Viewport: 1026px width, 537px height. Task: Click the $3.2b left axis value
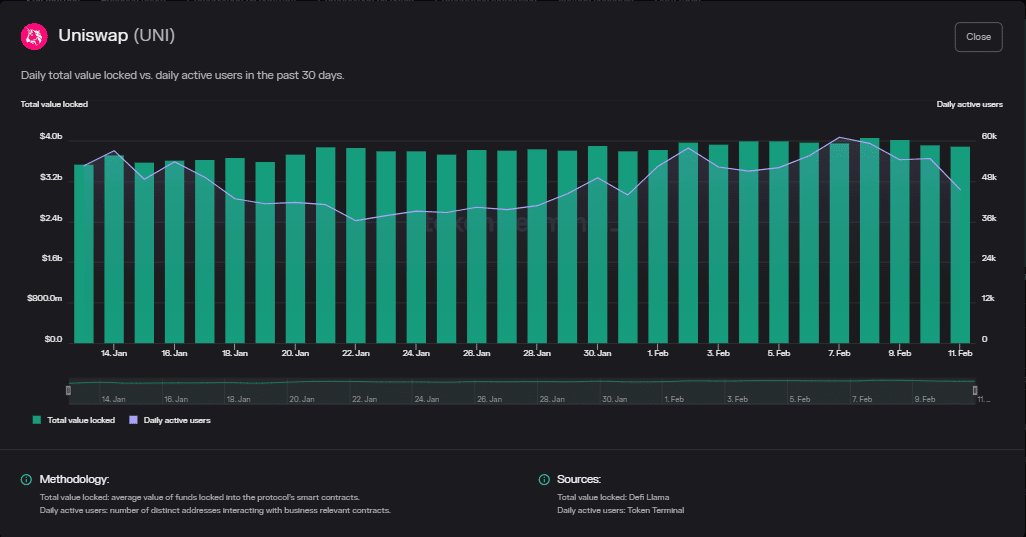(x=51, y=177)
